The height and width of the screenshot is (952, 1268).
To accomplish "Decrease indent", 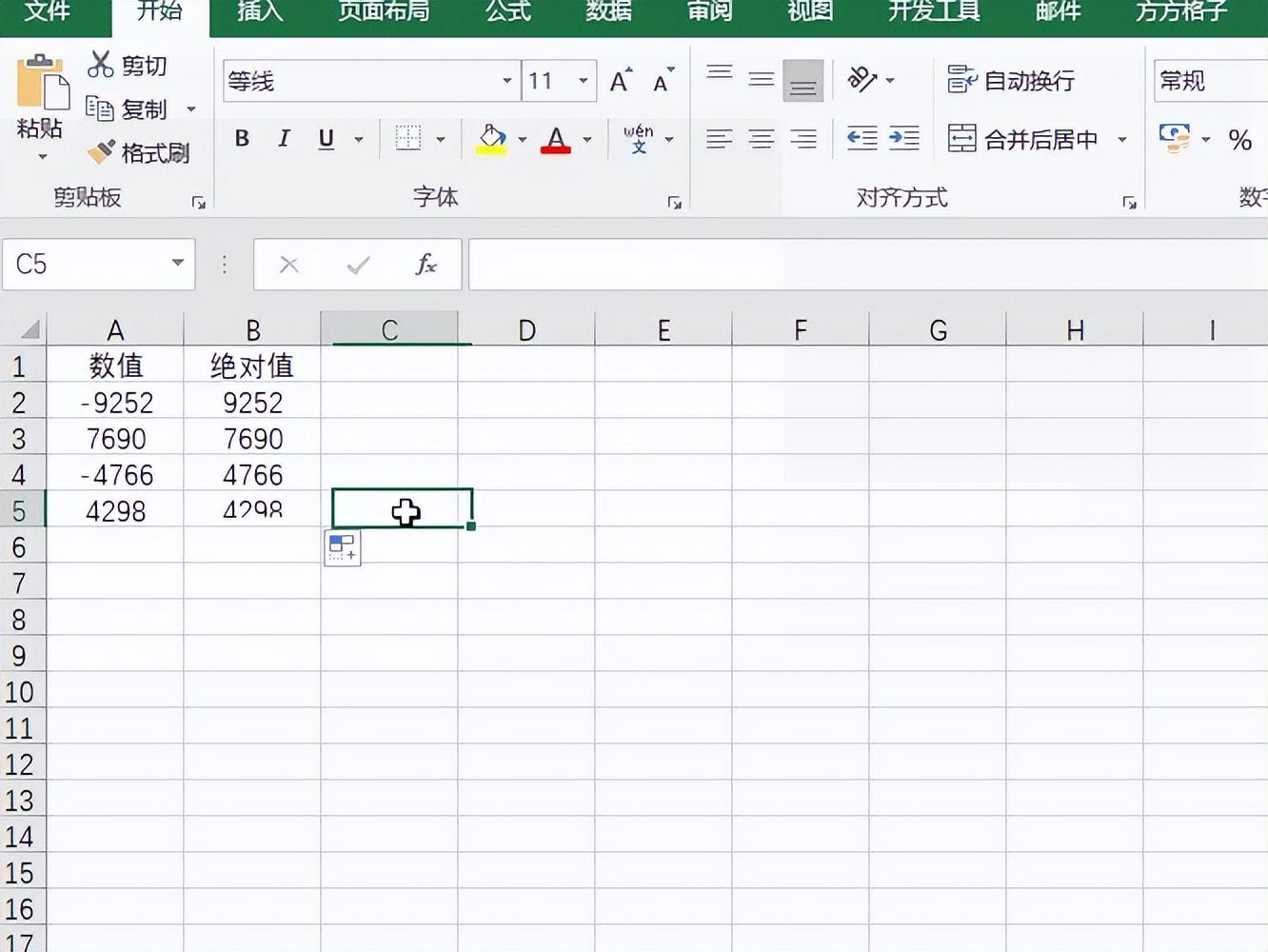I will click(x=862, y=140).
